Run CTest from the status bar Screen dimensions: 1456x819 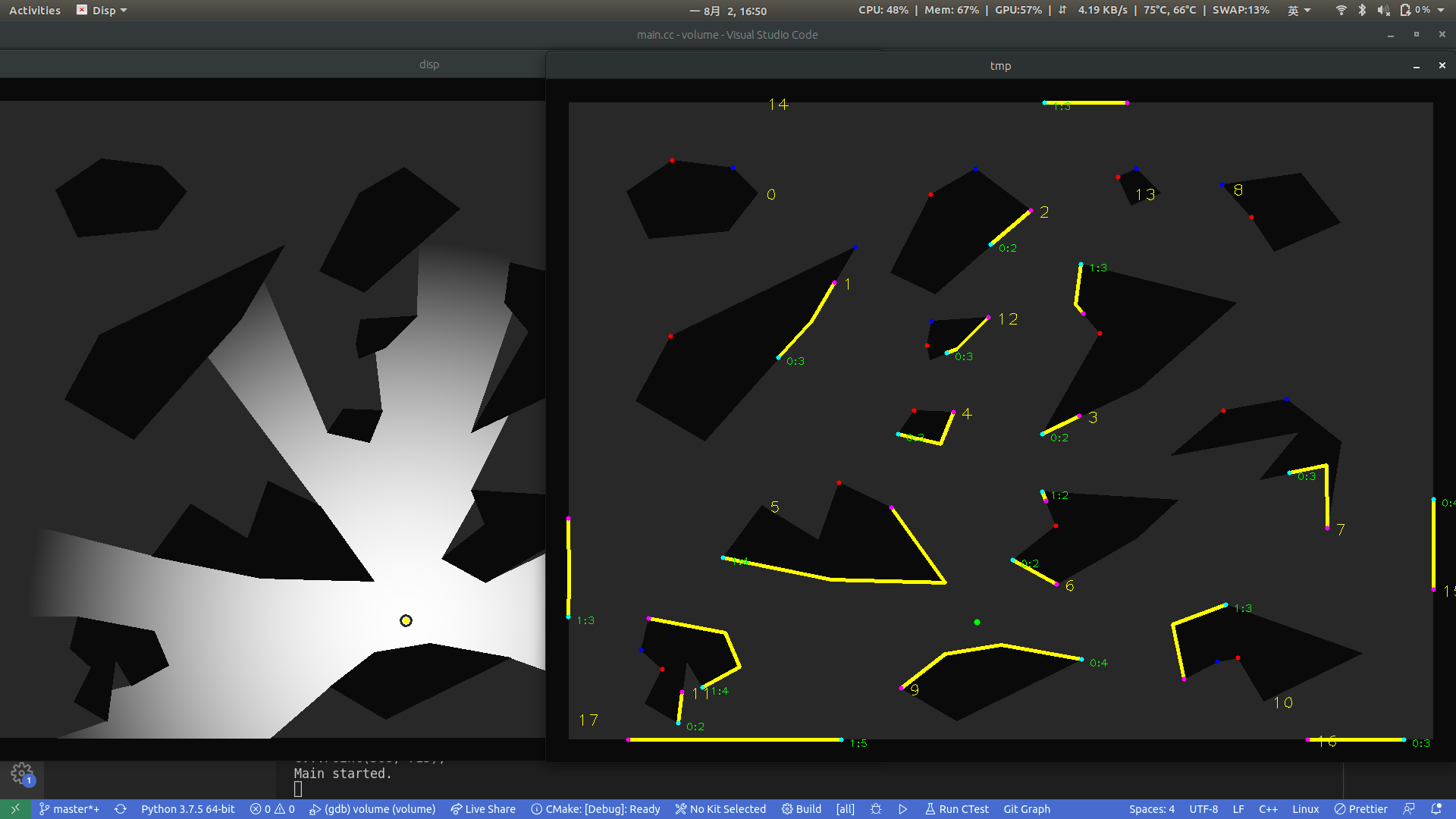point(957,809)
